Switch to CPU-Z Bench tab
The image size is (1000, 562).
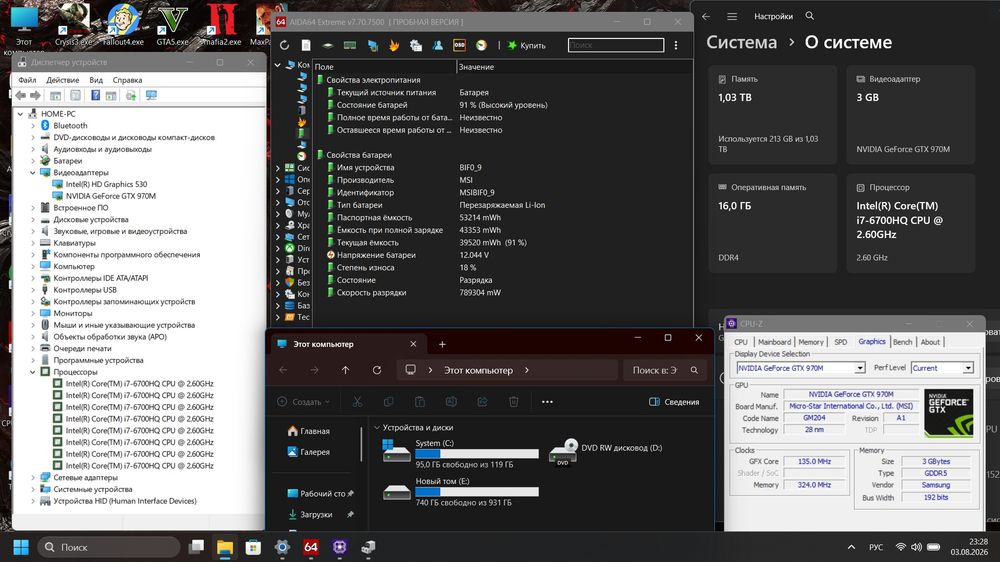[x=902, y=342]
